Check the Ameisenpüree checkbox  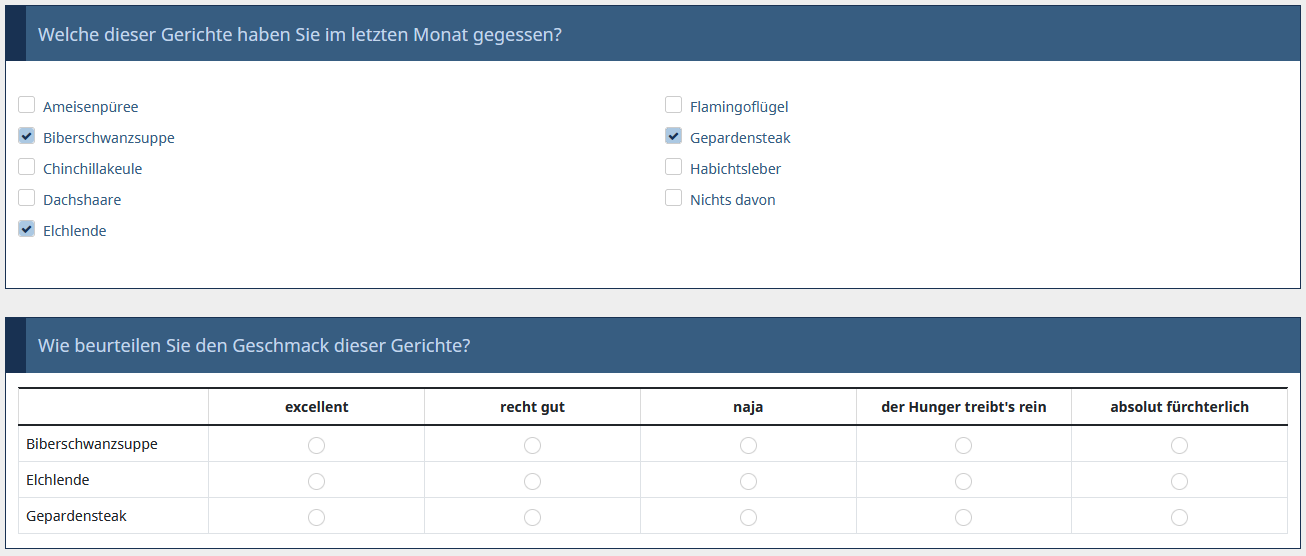click(x=27, y=105)
